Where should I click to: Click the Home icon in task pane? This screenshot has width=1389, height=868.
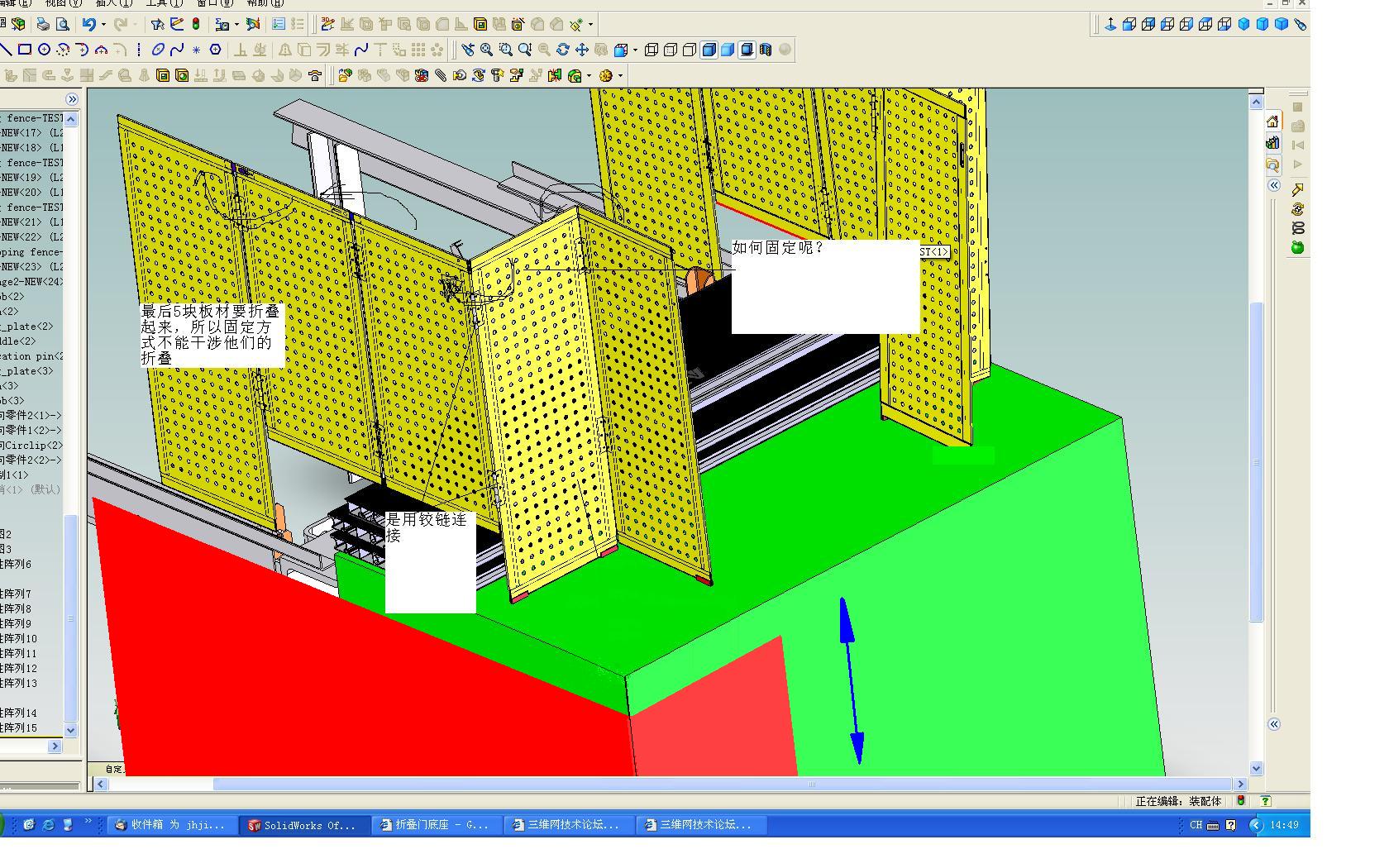click(1272, 122)
